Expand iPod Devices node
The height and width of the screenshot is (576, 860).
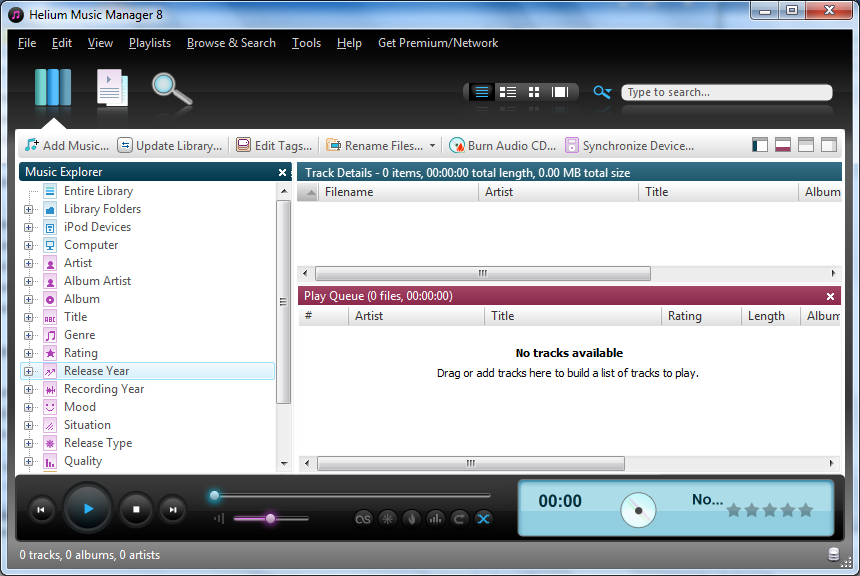click(x=29, y=227)
